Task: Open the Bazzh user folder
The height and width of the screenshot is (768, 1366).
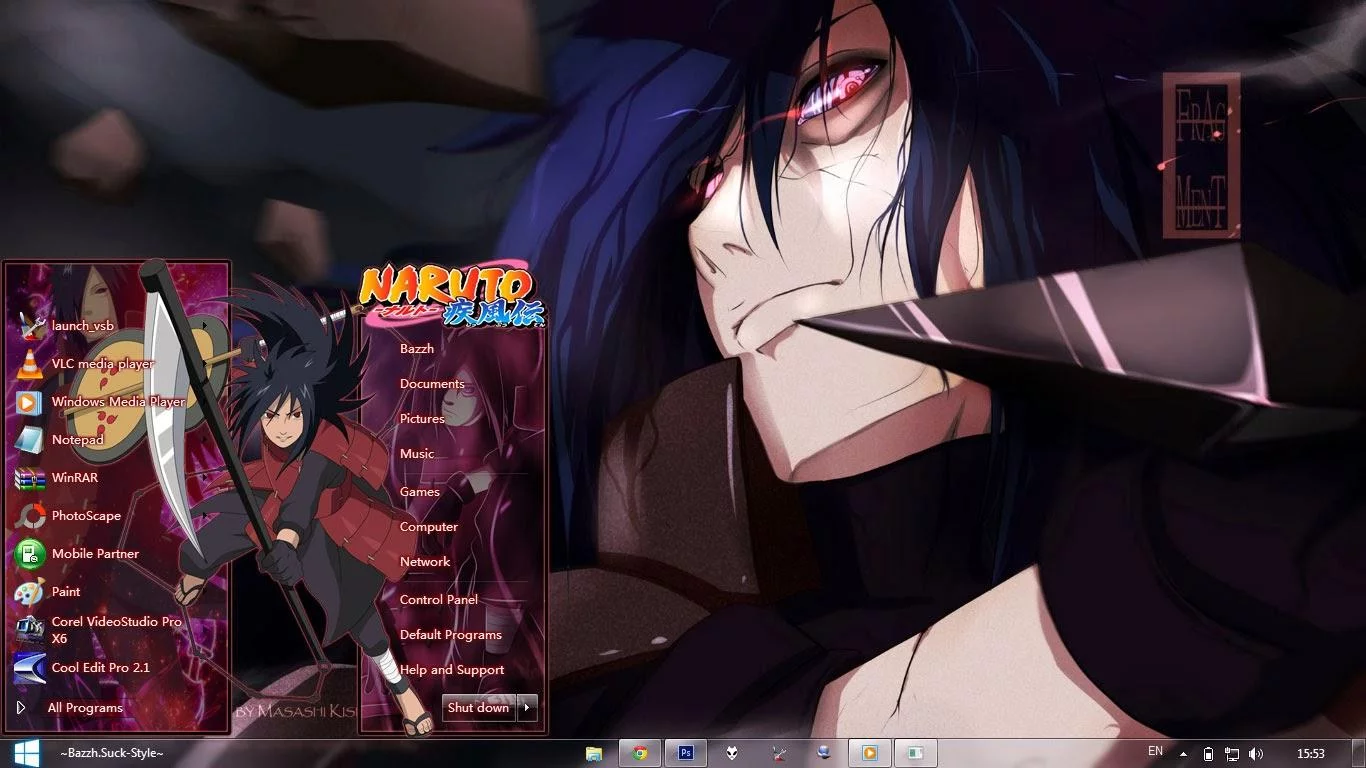Action: click(x=417, y=349)
